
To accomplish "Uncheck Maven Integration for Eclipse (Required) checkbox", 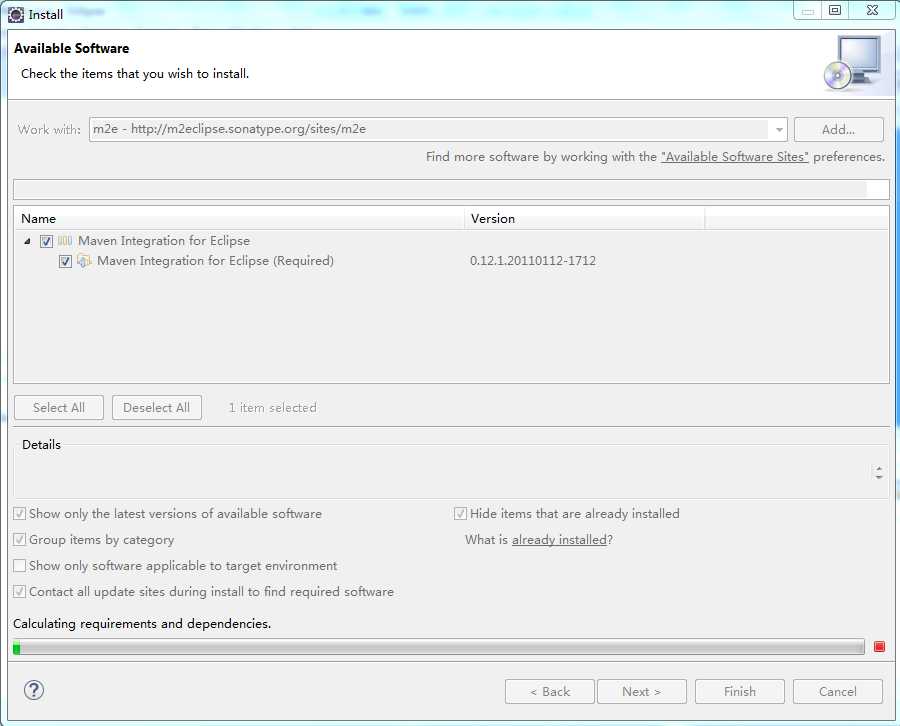I will pos(65,261).
